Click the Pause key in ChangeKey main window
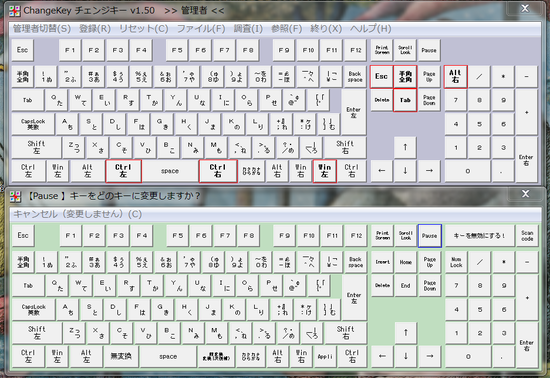Image resolution: width=550 pixels, height=378 pixels. click(x=429, y=50)
